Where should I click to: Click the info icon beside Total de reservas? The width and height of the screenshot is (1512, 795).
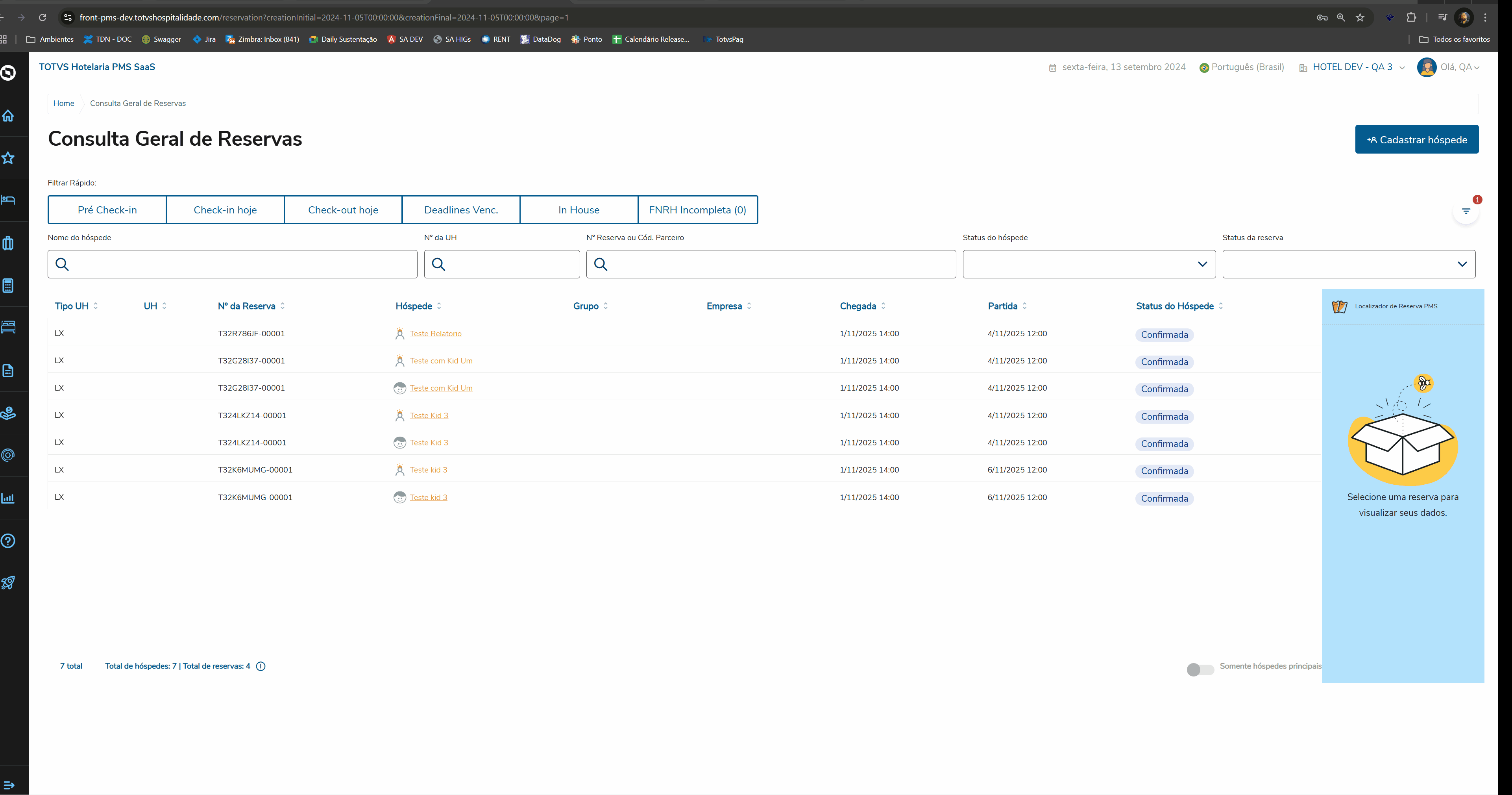tap(261, 666)
